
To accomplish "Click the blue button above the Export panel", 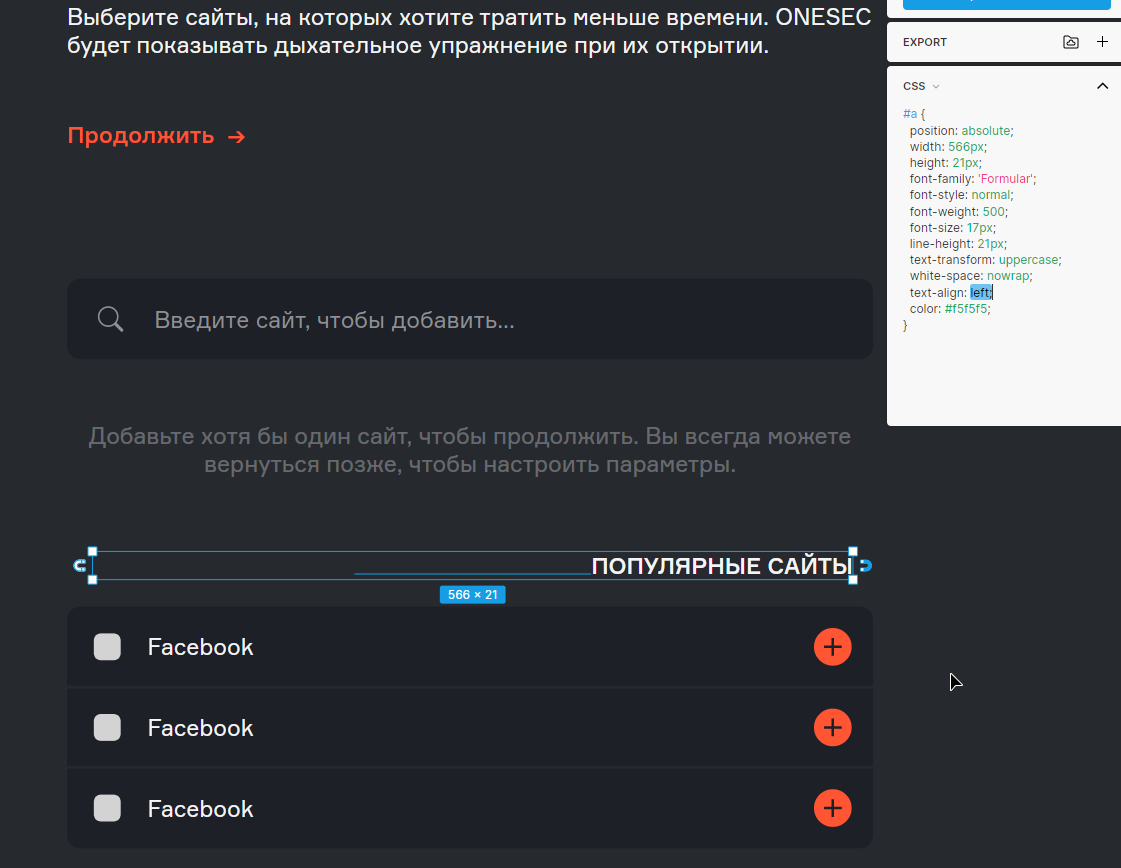I will coord(1006,4).
